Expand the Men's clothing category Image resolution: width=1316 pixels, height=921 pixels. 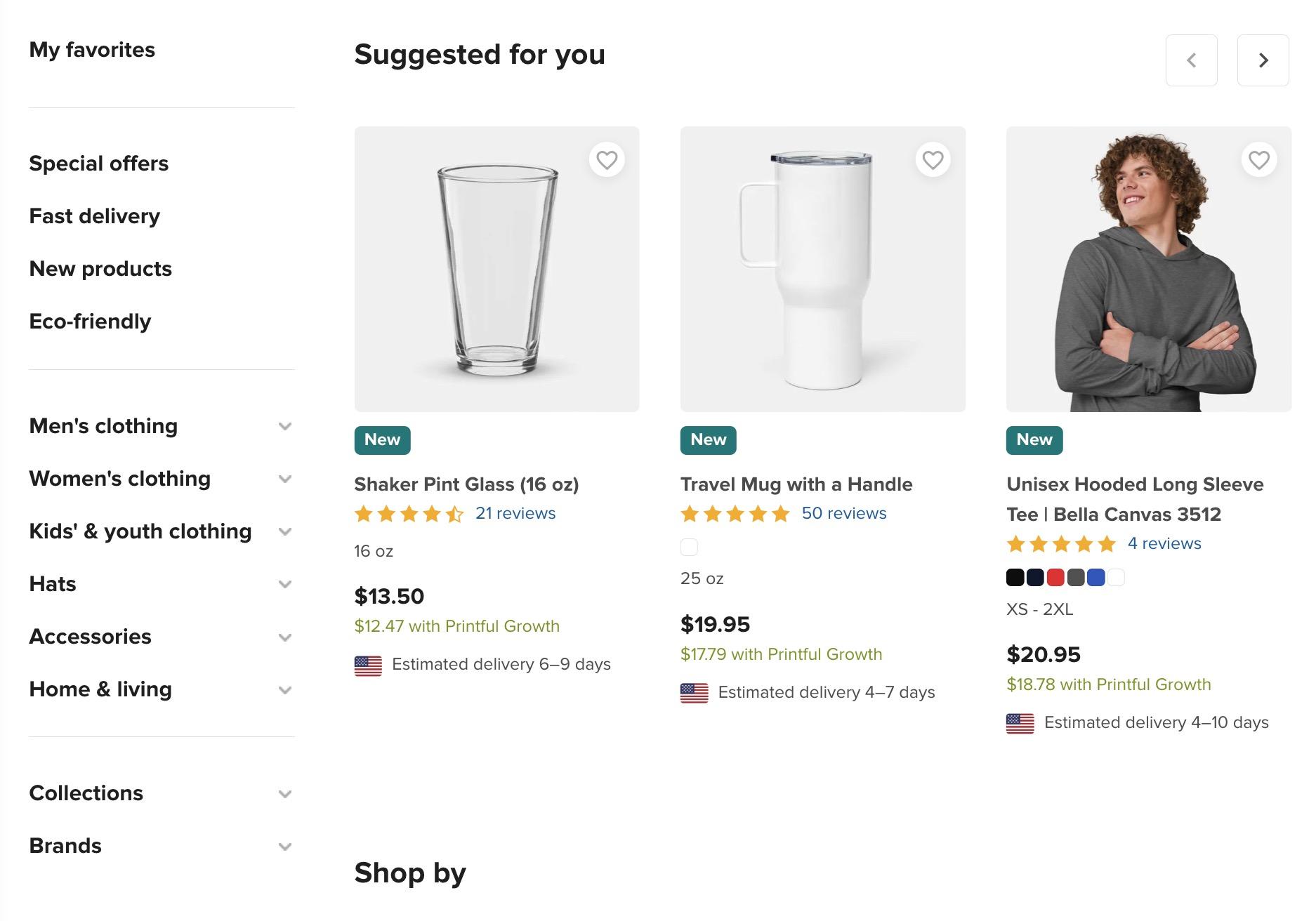(x=284, y=426)
